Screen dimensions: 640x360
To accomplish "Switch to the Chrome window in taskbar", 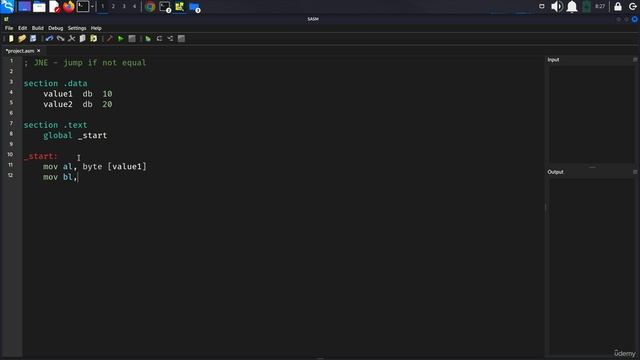I will point(150,7).
